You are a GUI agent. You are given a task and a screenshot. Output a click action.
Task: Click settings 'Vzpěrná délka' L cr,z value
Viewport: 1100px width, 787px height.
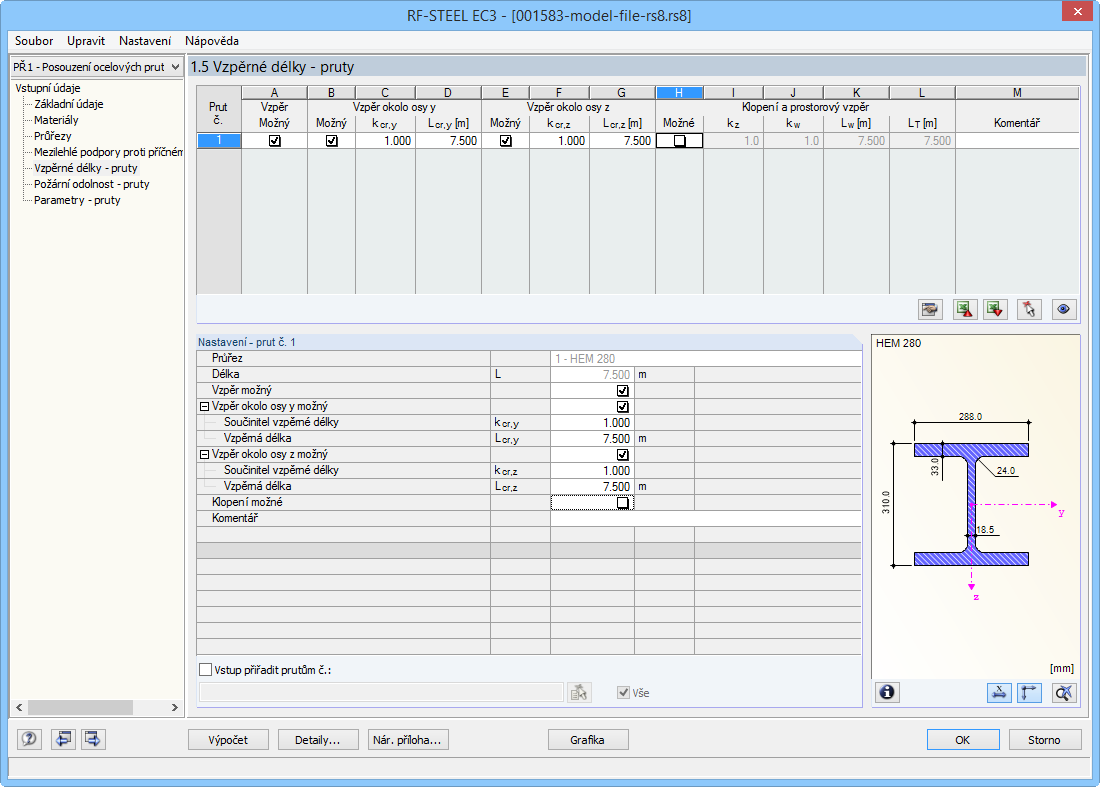(592, 487)
